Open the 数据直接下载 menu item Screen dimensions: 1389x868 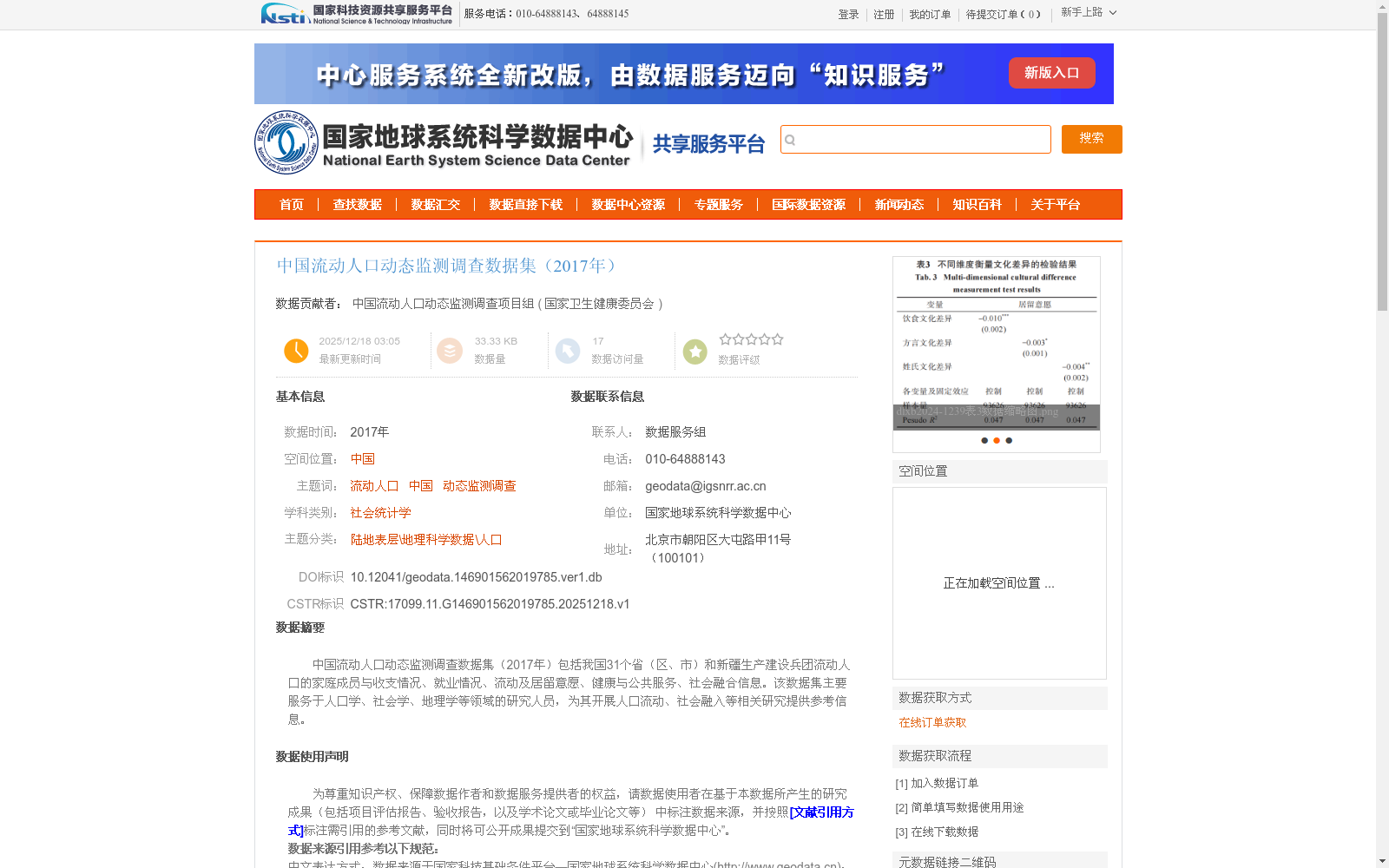(x=526, y=205)
